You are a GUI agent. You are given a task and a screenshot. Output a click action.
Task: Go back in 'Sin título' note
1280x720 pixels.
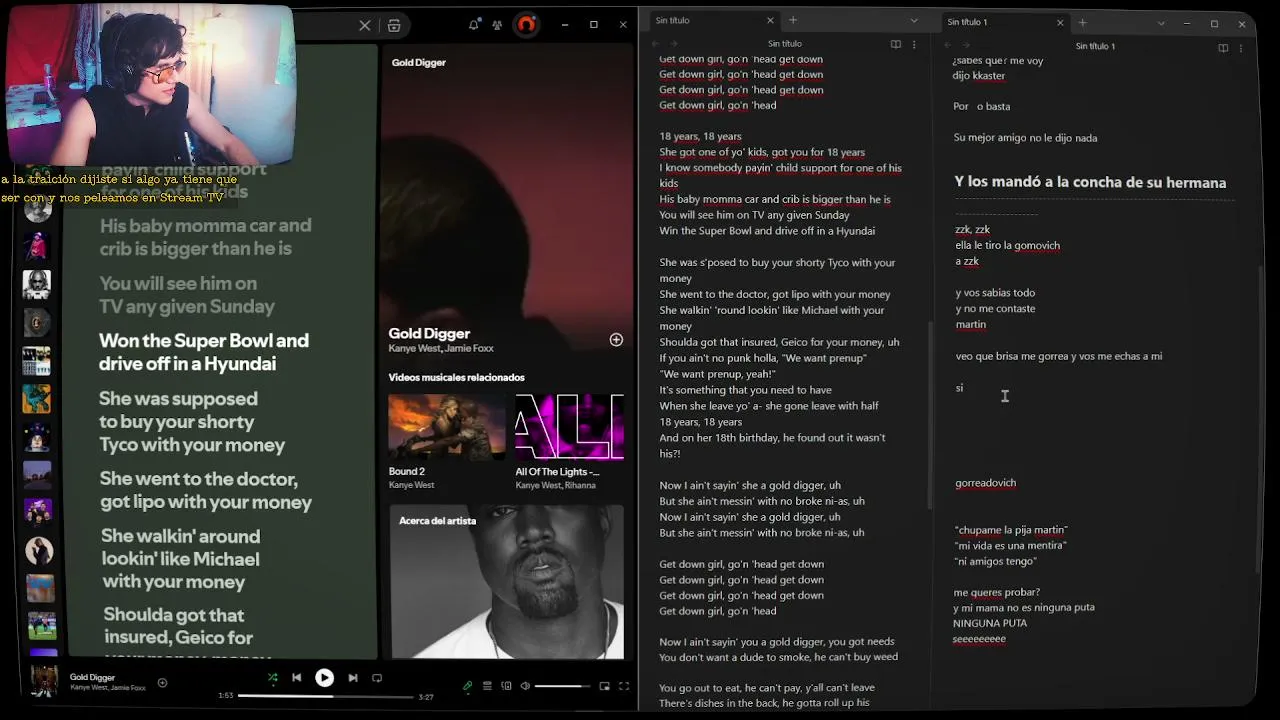click(x=656, y=44)
